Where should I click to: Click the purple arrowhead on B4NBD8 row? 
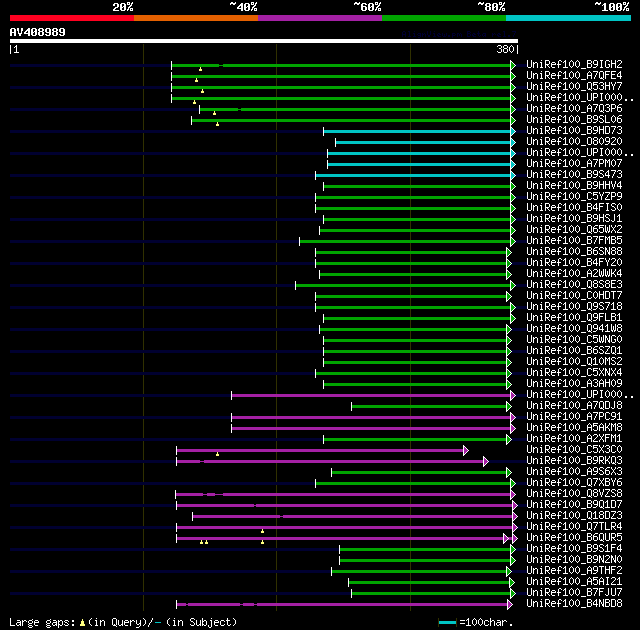(509, 605)
